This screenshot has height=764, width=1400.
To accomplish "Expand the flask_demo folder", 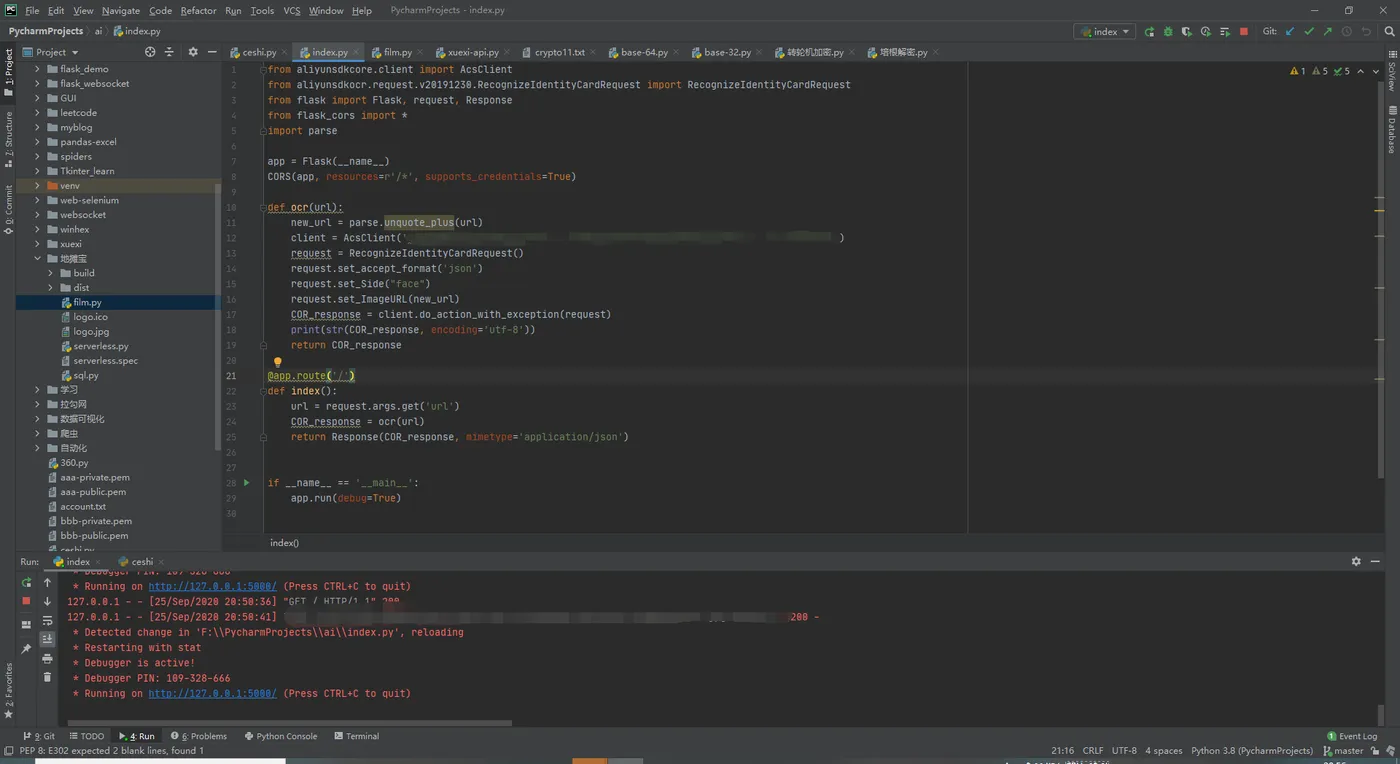I will pyautogui.click(x=38, y=69).
